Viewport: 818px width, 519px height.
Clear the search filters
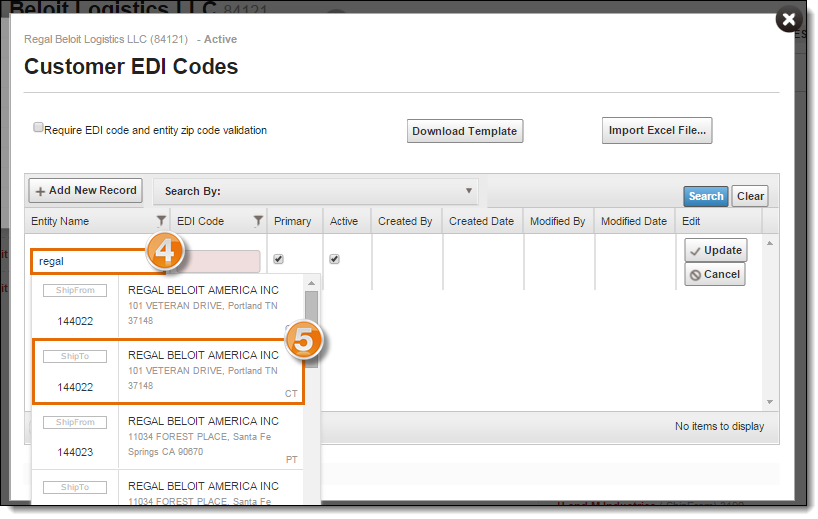[x=750, y=196]
